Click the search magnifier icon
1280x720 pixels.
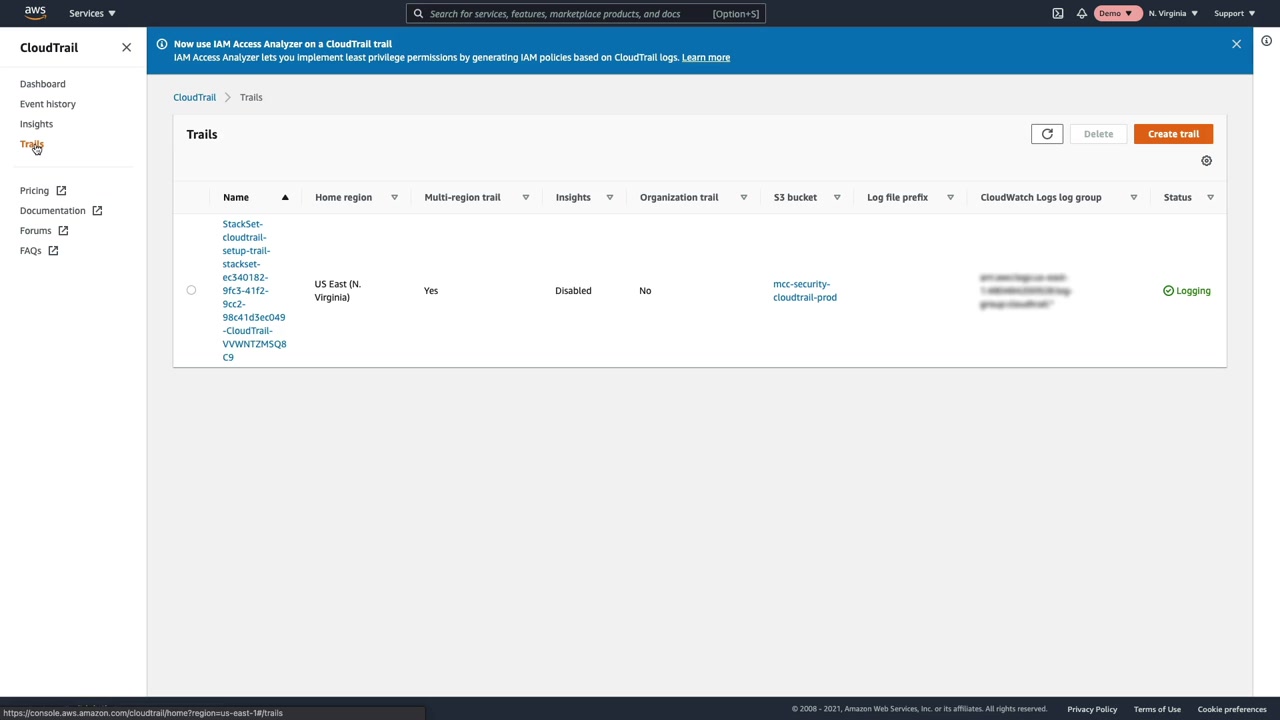[x=418, y=14]
